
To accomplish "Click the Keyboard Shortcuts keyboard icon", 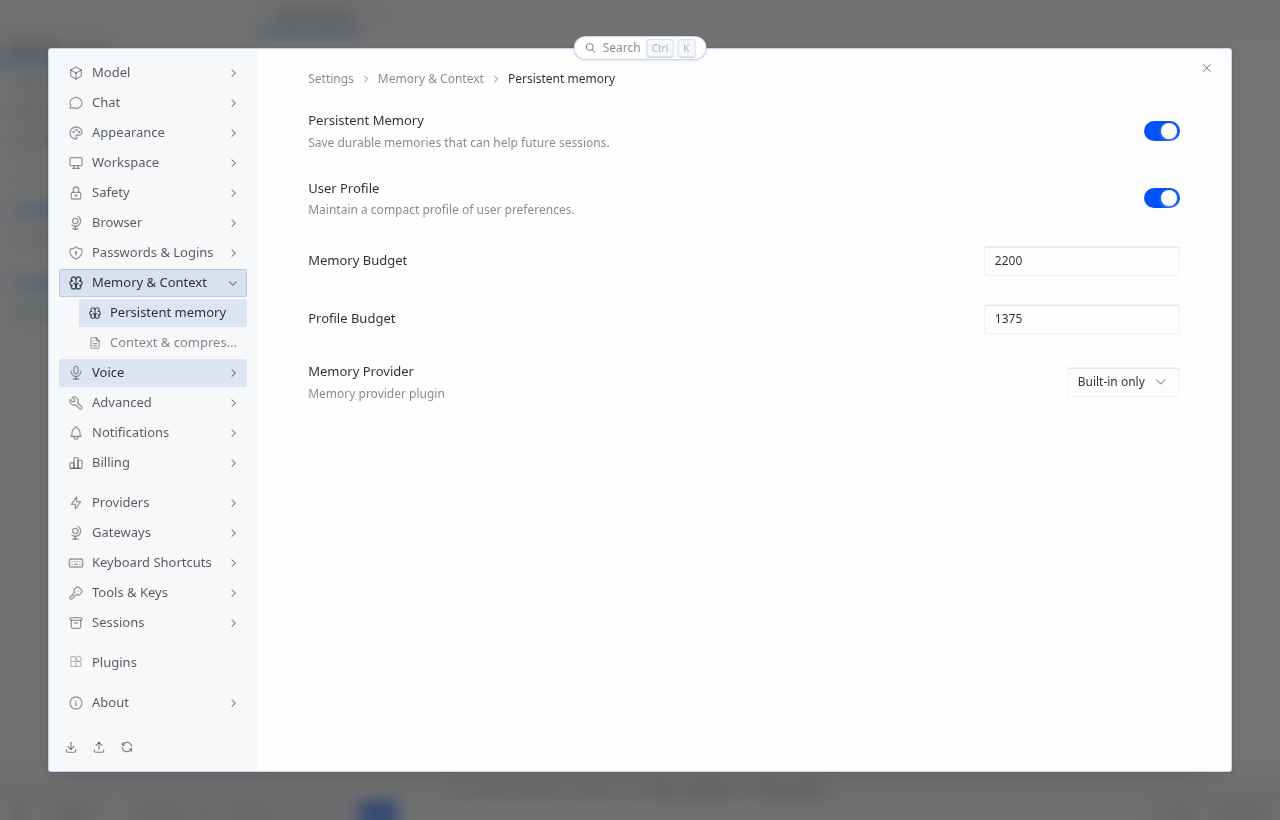I will (76, 563).
